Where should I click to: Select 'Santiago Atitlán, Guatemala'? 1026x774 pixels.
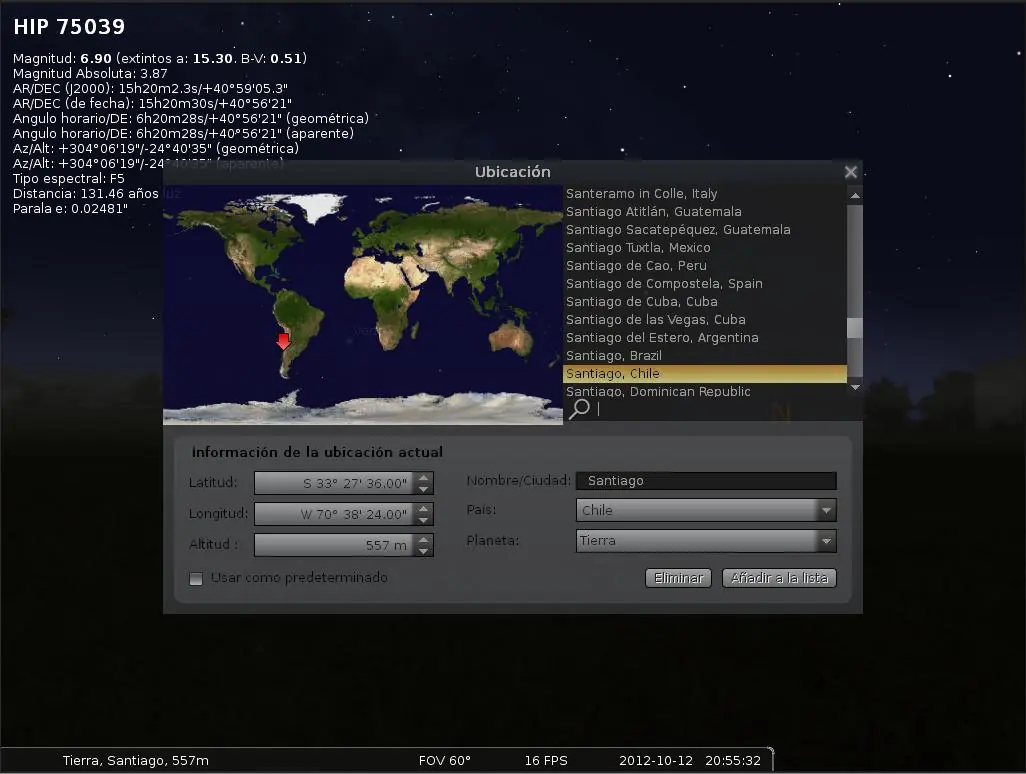(705, 211)
